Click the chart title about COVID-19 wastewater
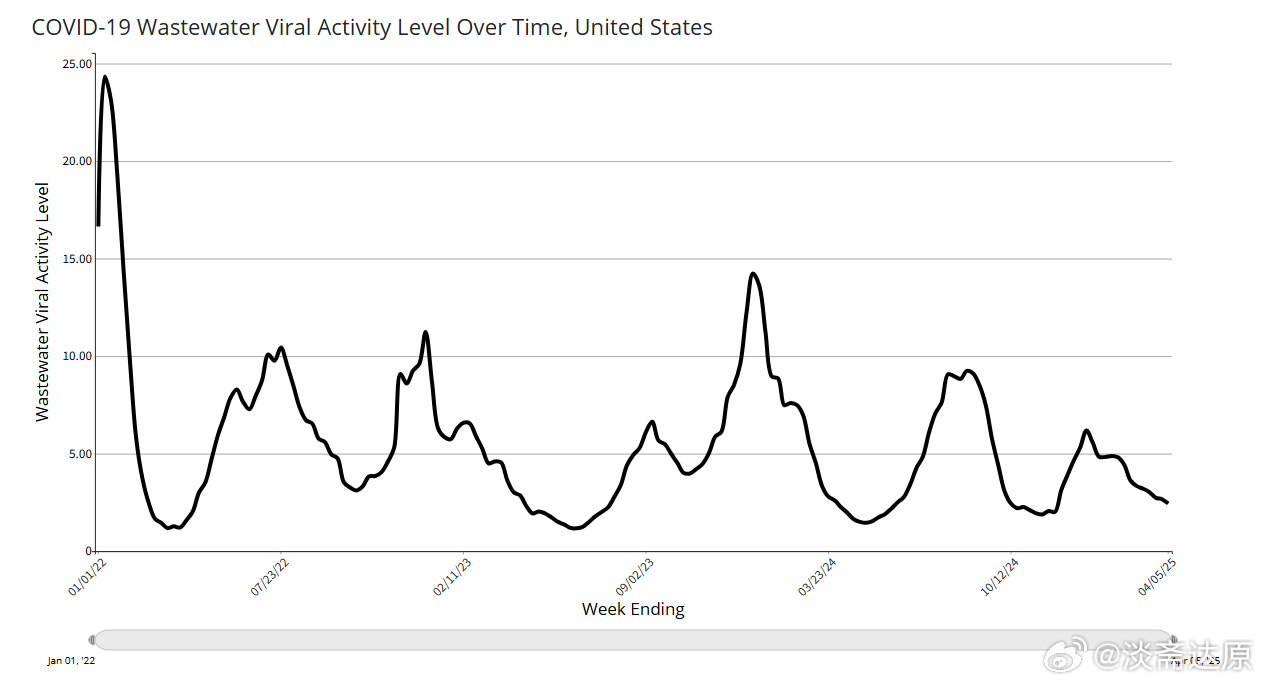The image size is (1264, 686). click(372, 27)
